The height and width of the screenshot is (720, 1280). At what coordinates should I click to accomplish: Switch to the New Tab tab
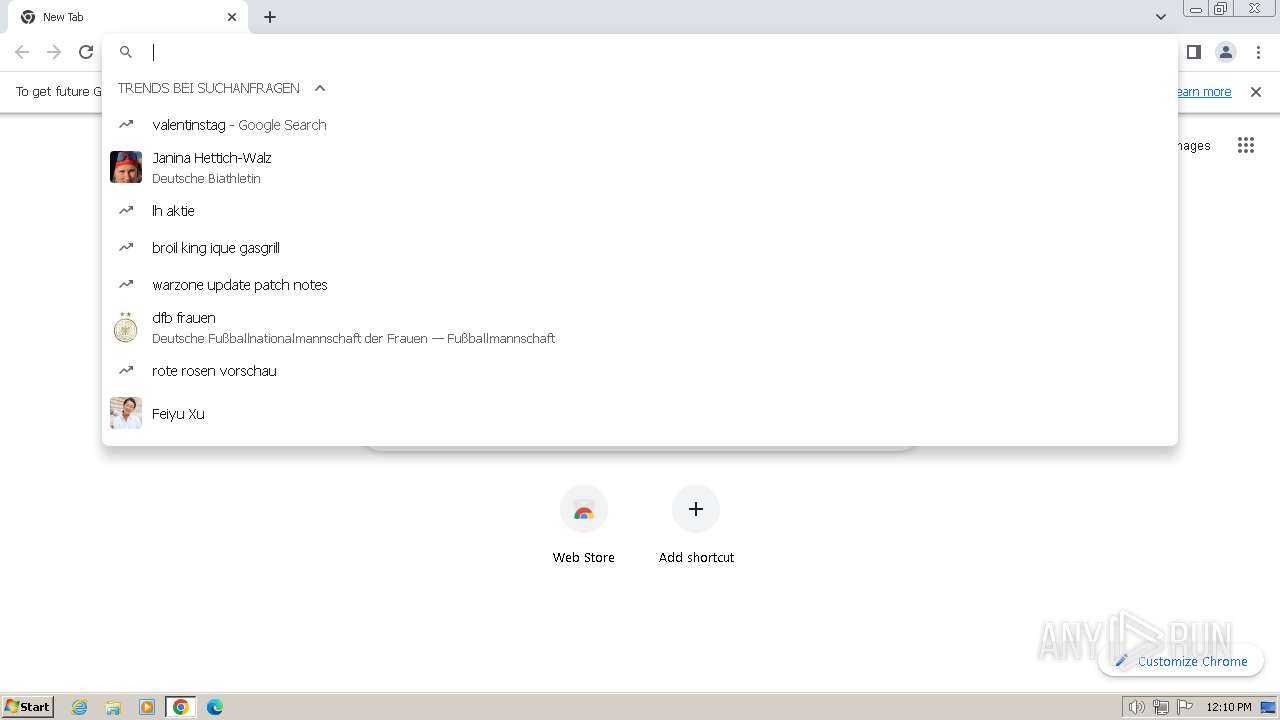pos(127,17)
